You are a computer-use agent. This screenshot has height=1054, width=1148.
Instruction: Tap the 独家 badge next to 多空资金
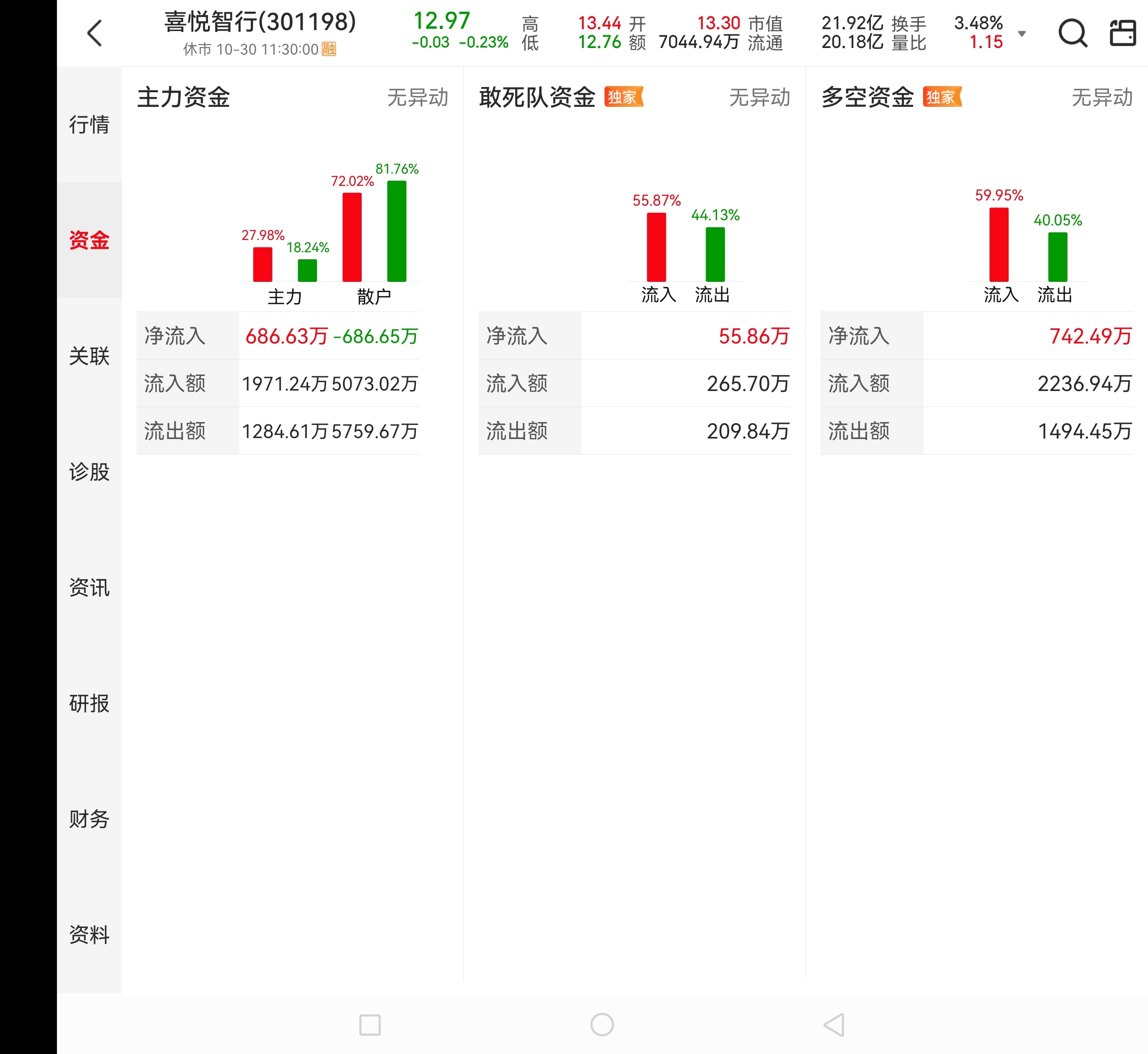942,97
